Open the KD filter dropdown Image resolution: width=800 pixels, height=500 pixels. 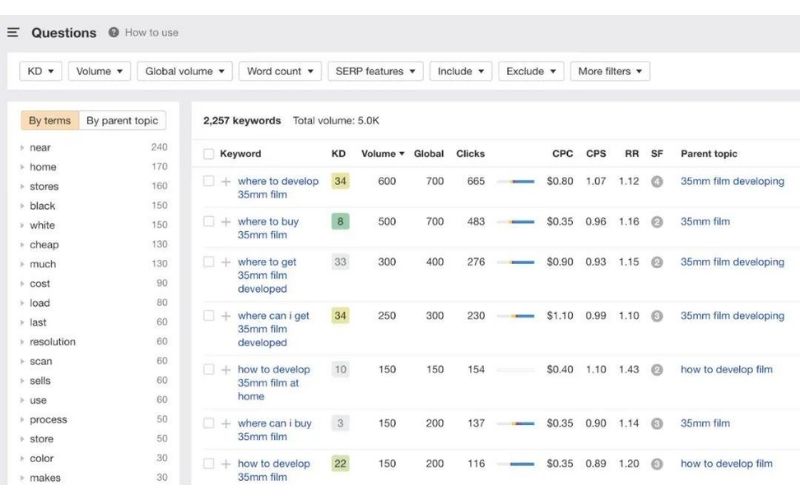[x=40, y=71]
